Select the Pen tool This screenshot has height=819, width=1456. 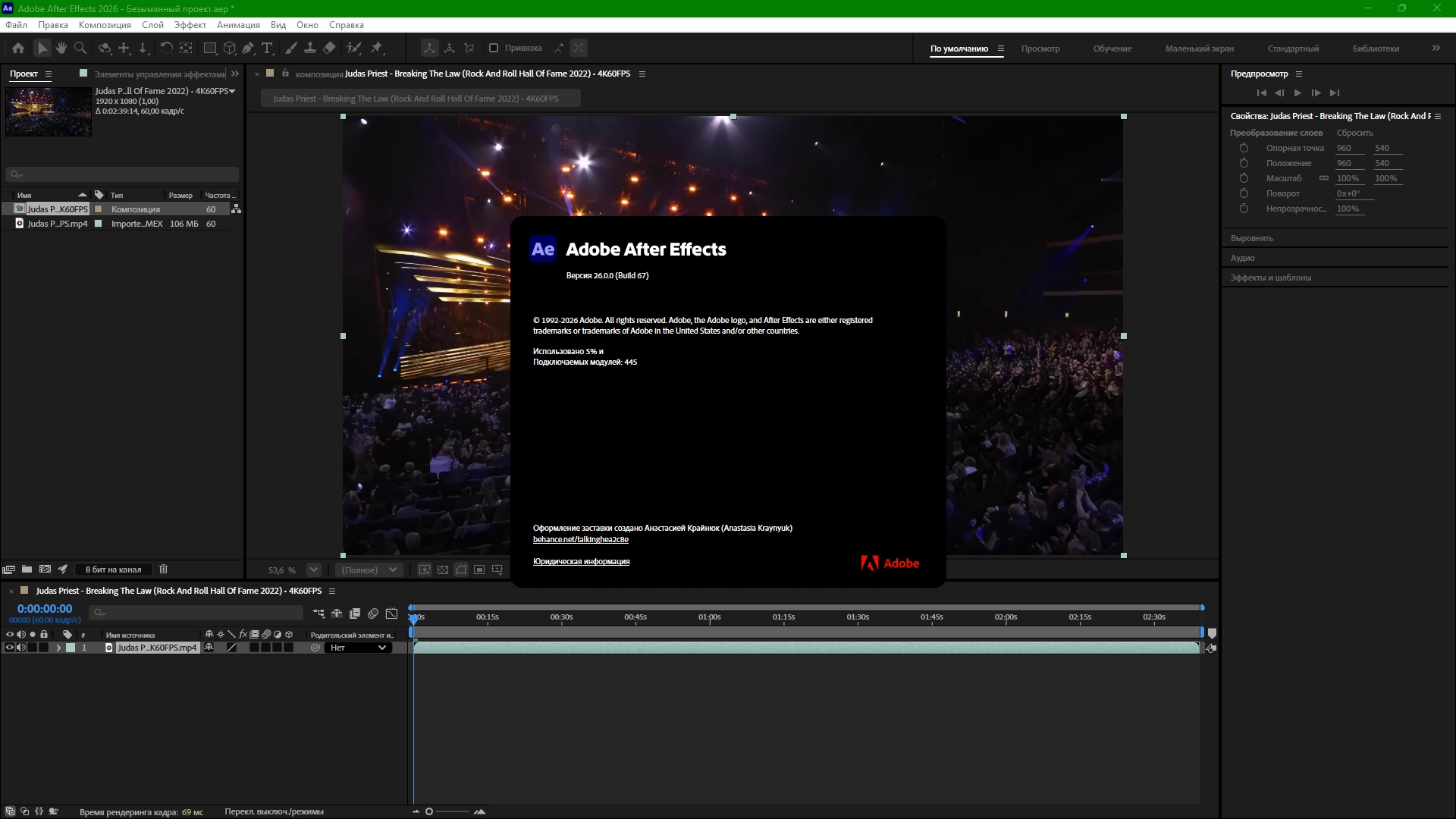pyautogui.click(x=248, y=48)
